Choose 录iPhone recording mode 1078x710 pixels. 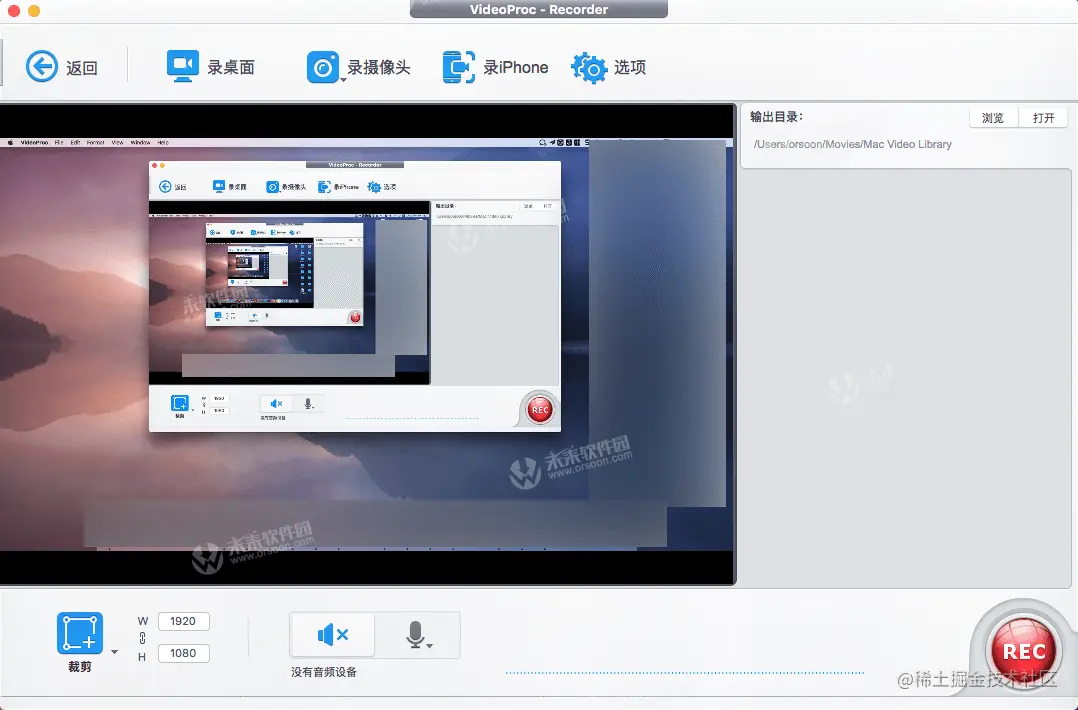[495, 67]
